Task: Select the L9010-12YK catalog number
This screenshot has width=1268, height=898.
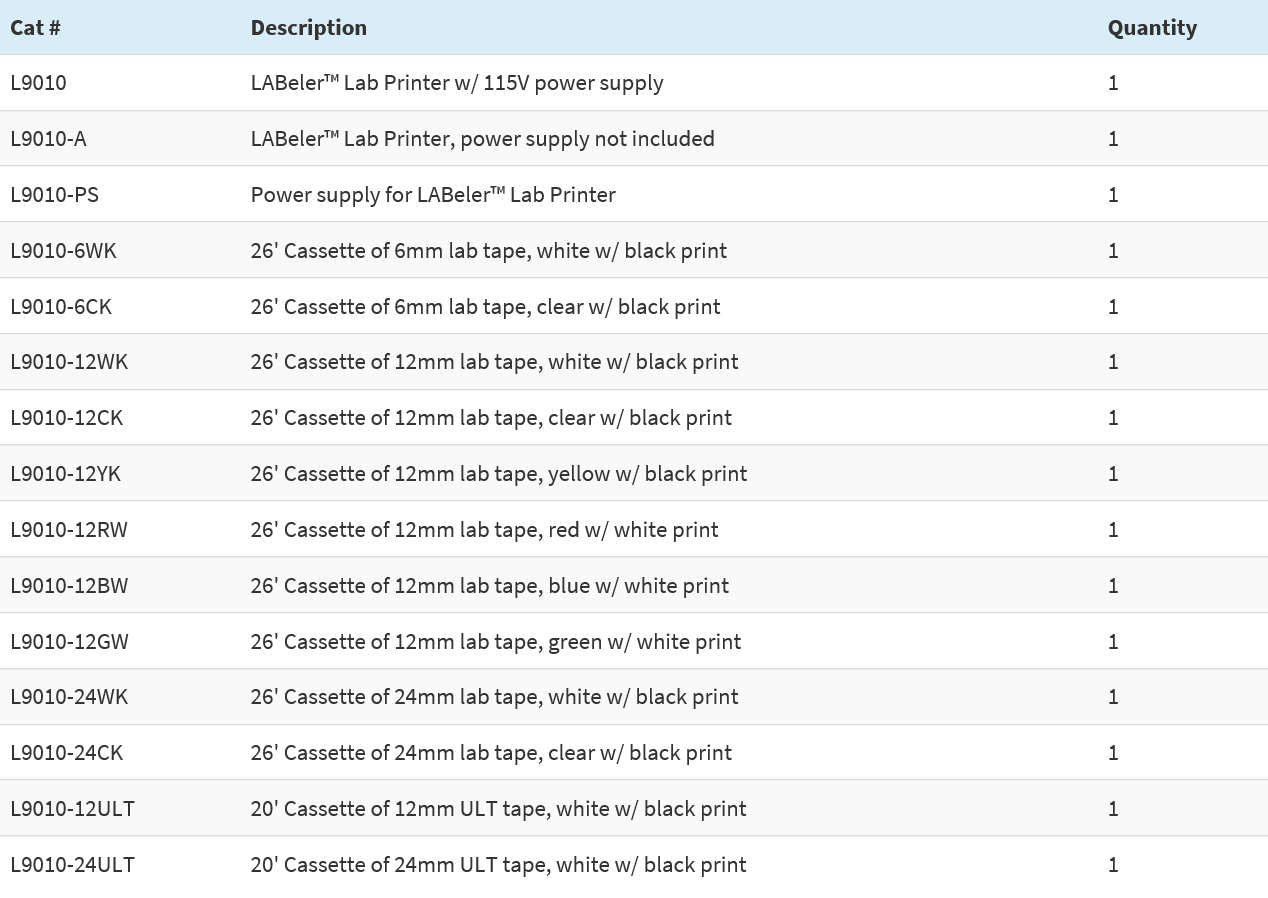Action: coord(66,474)
